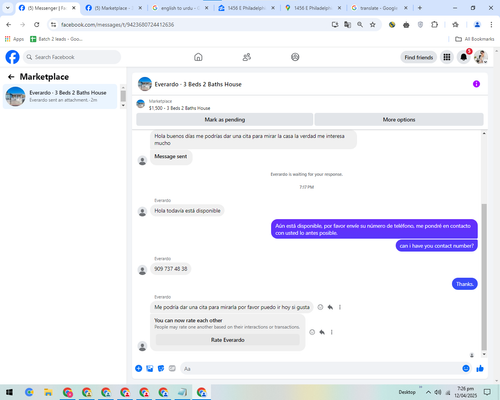Click 'More options' button
500x400 pixels.
(399, 120)
